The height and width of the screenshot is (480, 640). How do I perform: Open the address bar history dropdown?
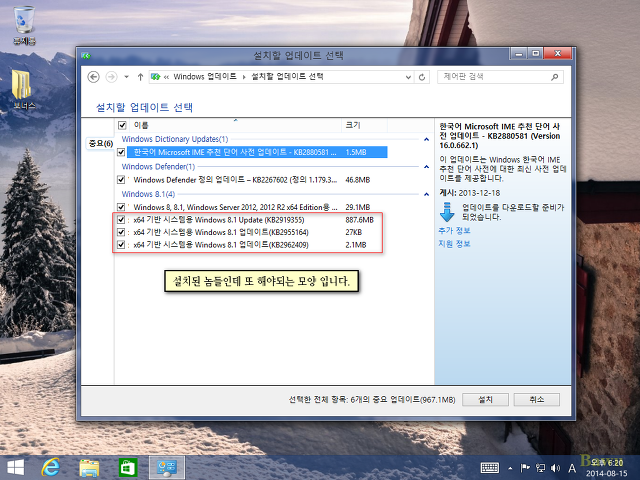[x=408, y=77]
